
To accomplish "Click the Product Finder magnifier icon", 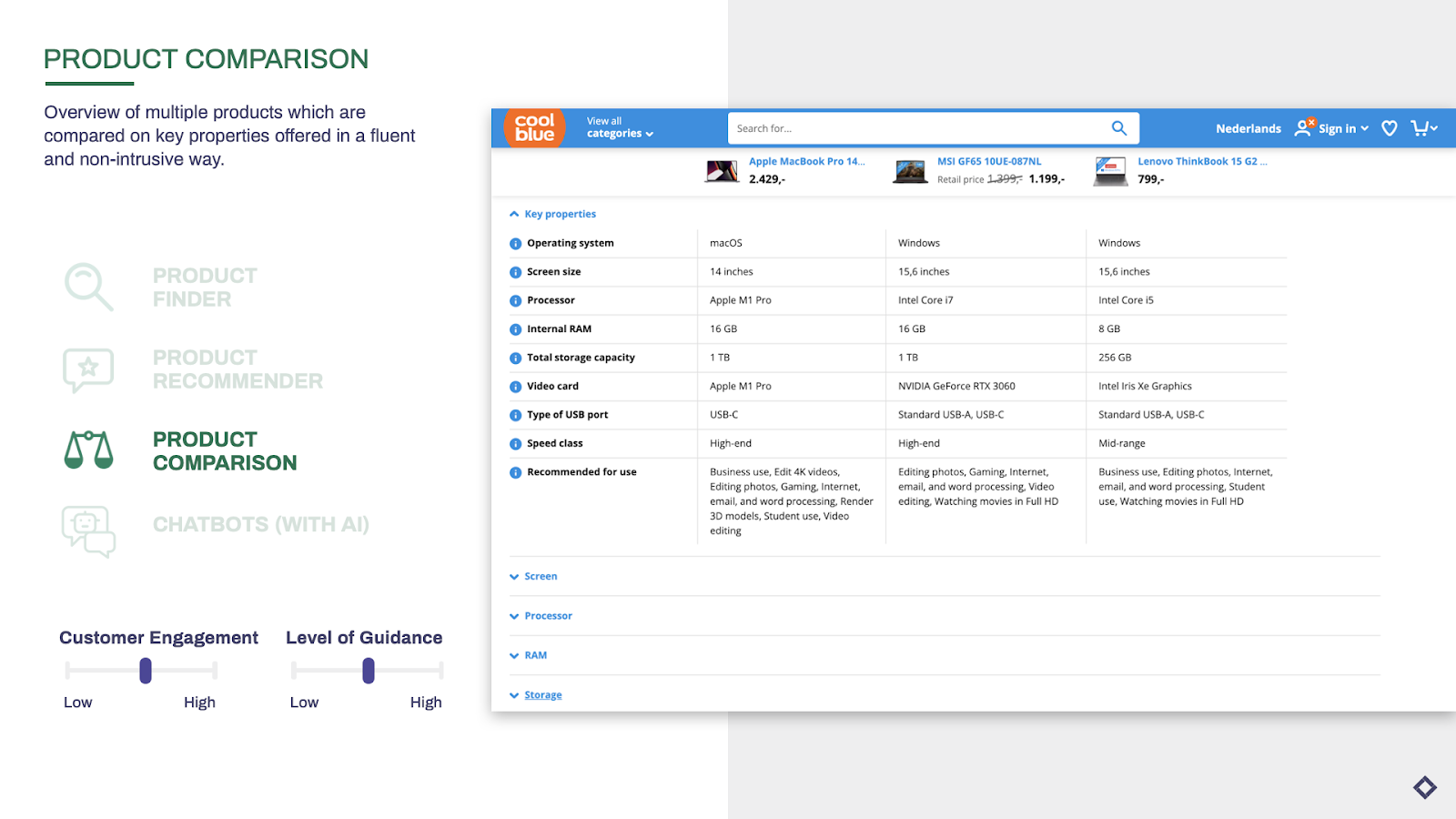I will click(x=87, y=287).
